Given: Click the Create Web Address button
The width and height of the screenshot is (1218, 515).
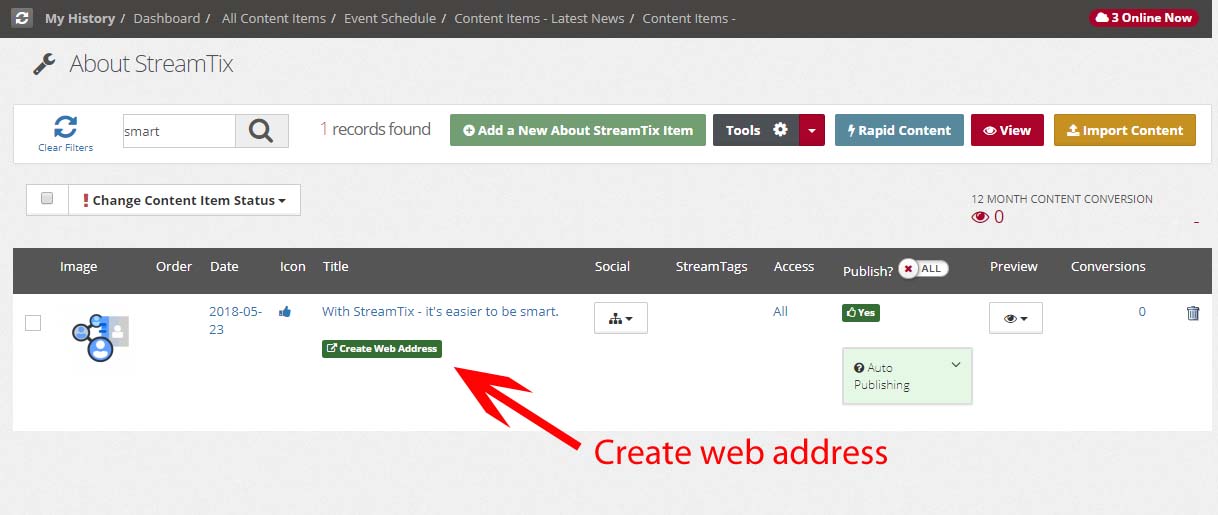Looking at the screenshot, I should click(381, 348).
